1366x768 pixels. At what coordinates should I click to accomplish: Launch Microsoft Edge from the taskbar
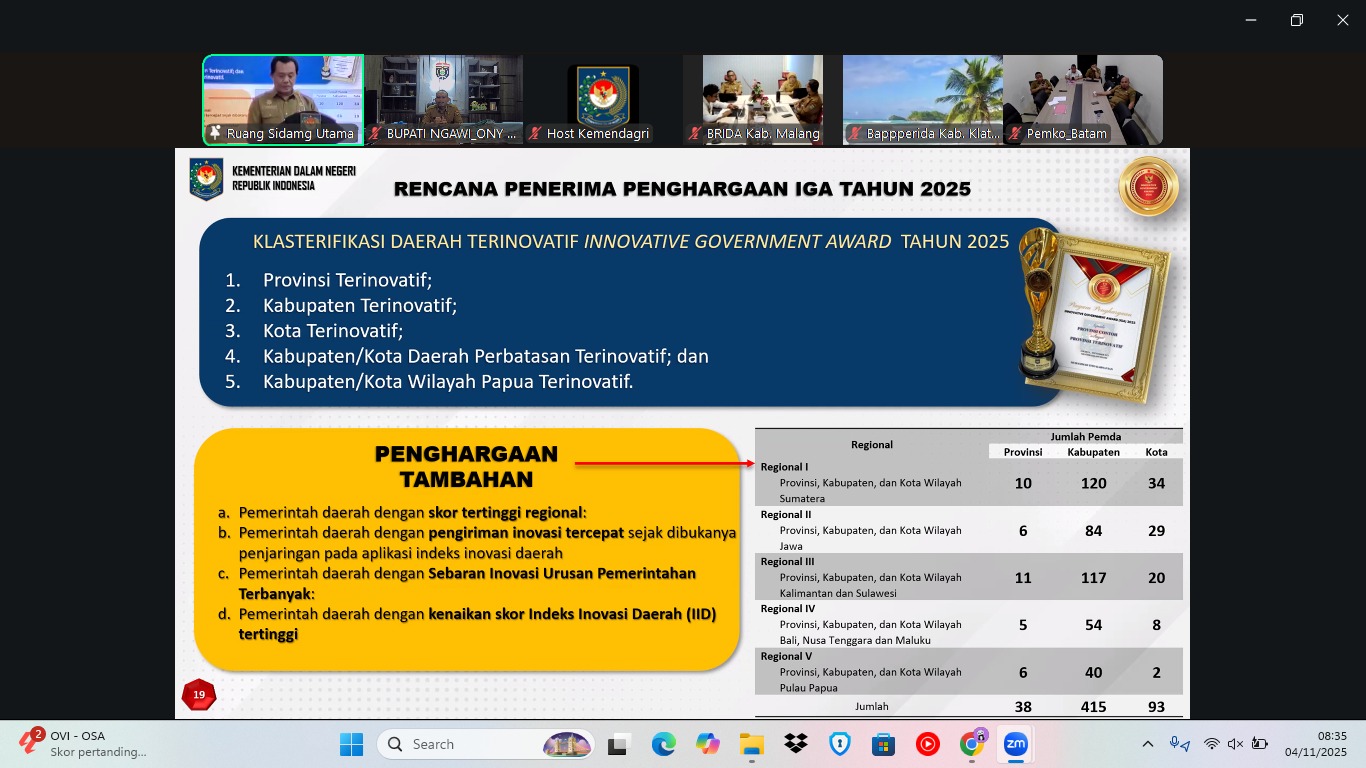[x=664, y=744]
